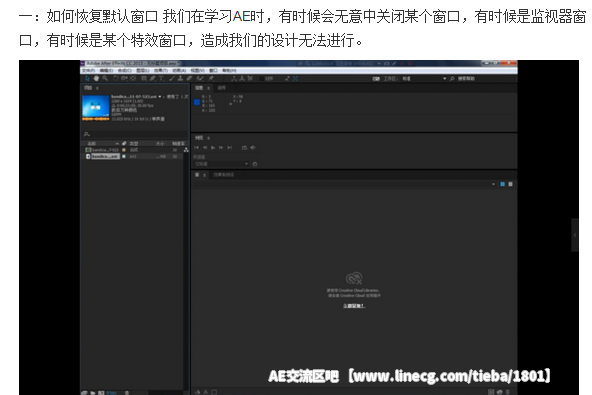Reset preview shortcut settings icon

click(x=255, y=164)
